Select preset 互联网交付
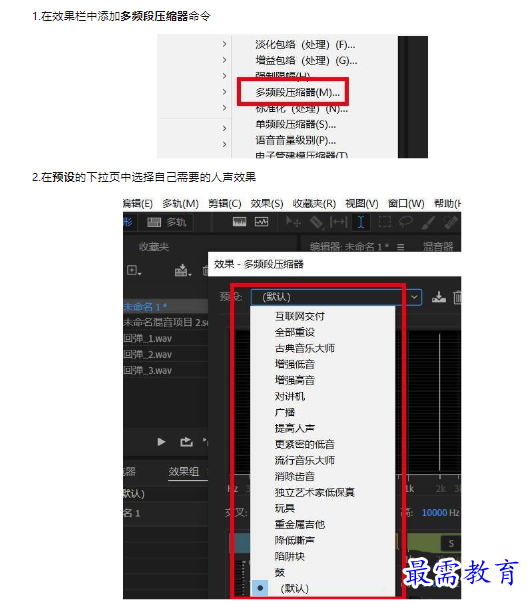 tap(300, 316)
